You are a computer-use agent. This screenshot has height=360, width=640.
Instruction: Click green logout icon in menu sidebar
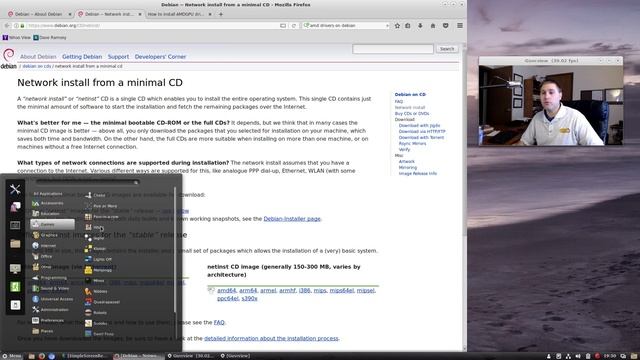pyautogui.click(x=15, y=287)
